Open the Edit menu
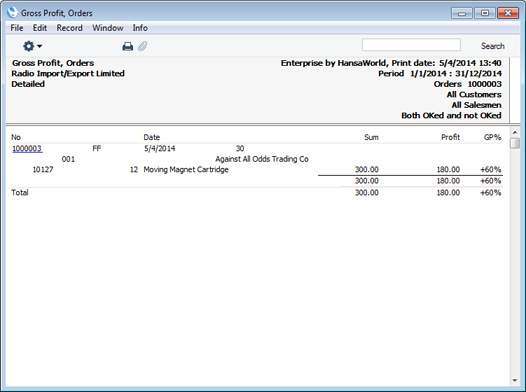526x392 pixels. 40,28
